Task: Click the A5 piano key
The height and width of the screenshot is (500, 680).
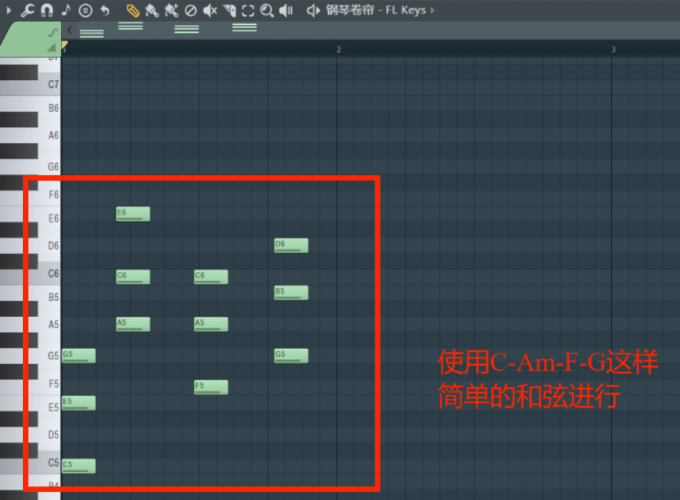Action: click(x=48, y=325)
